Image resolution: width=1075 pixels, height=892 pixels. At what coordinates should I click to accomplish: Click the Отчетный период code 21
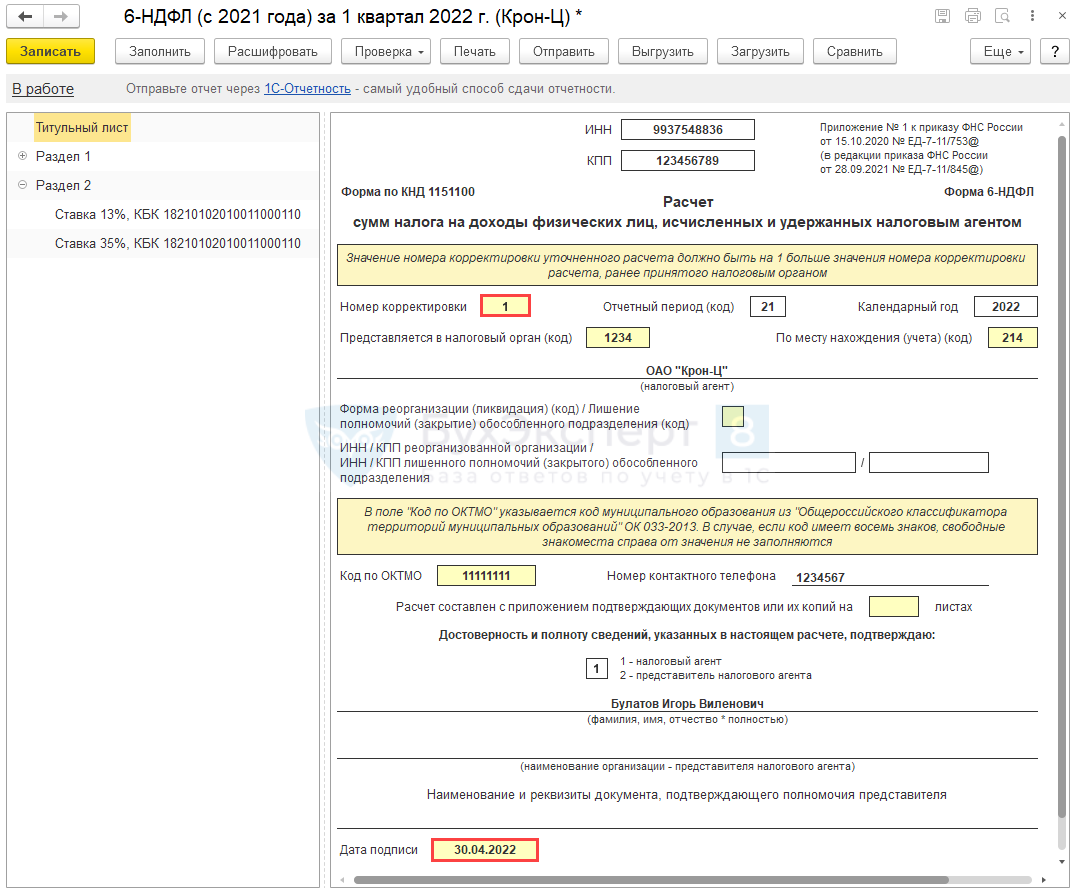point(768,306)
